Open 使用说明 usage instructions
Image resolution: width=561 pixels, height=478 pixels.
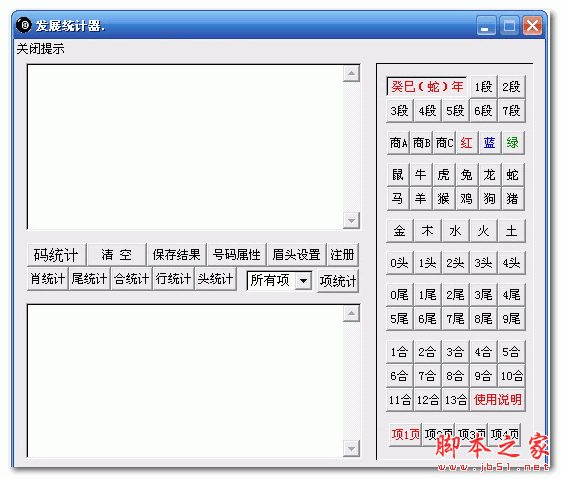coord(497,400)
